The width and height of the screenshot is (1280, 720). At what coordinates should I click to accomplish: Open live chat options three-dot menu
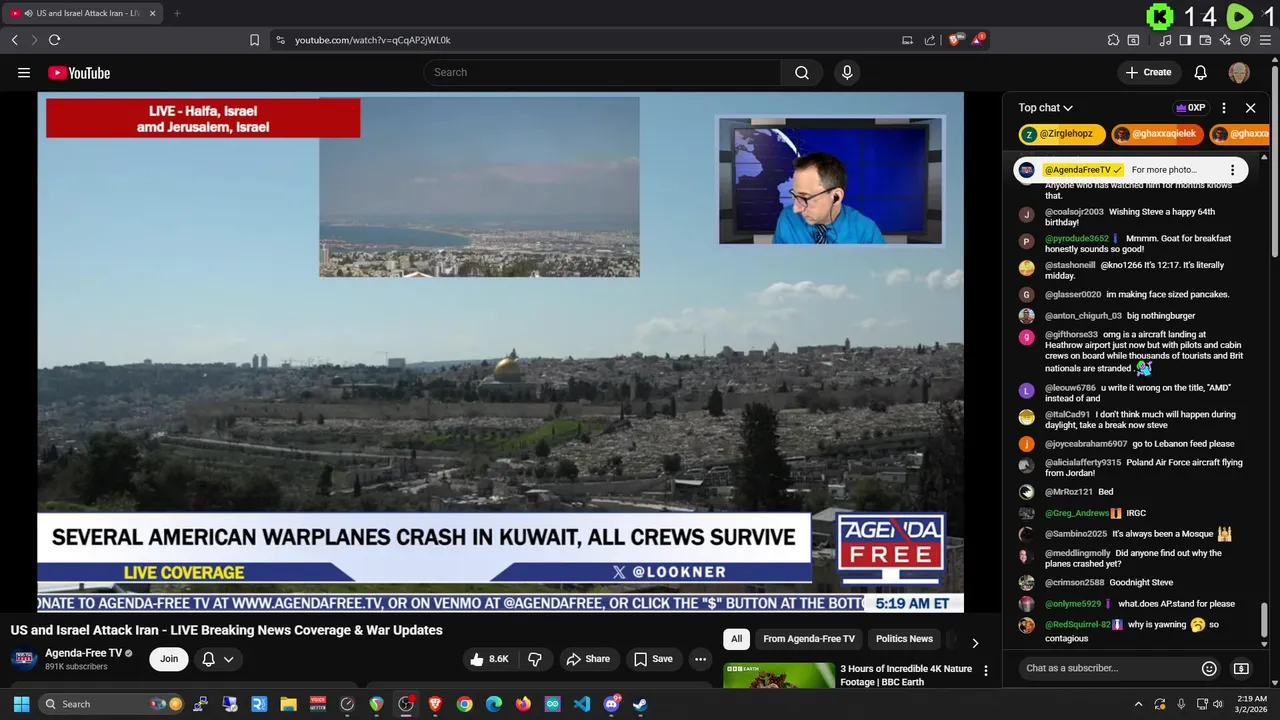coord(1224,108)
